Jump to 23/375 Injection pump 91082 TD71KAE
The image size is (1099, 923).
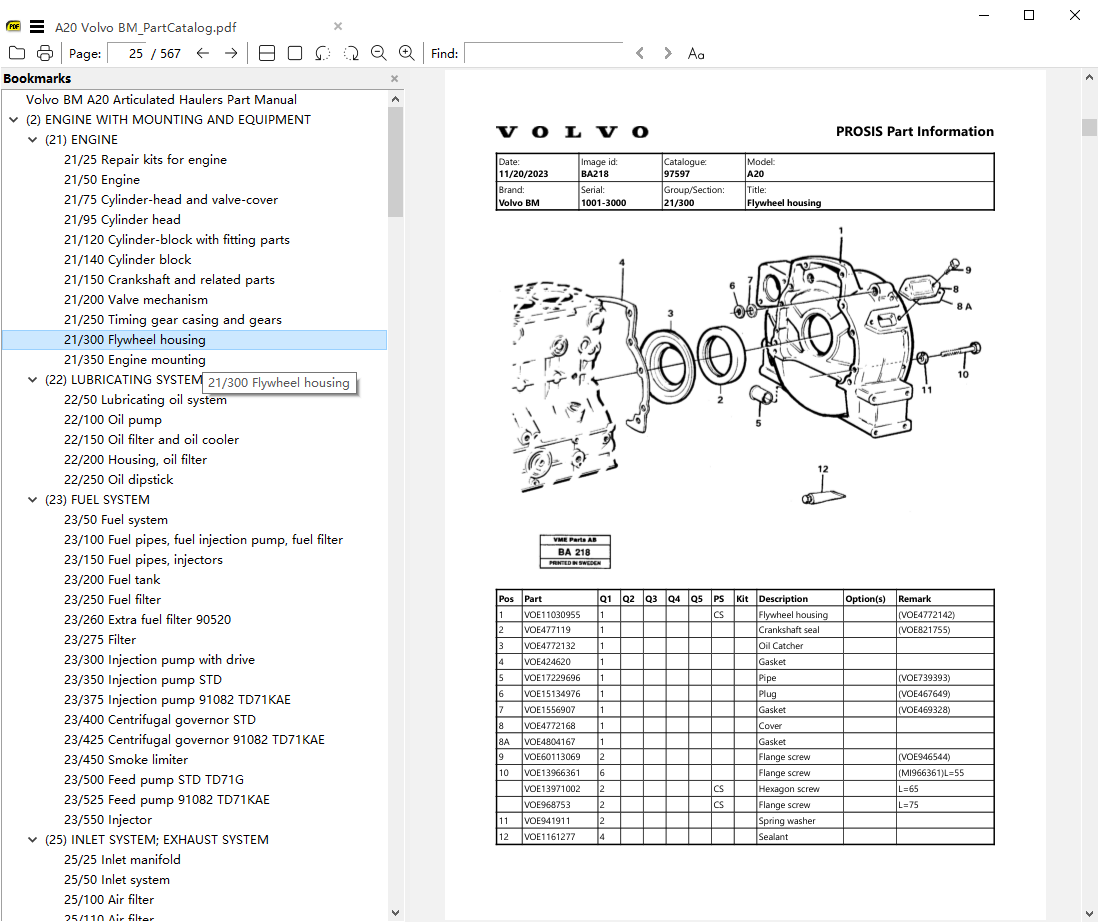pos(177,699)
